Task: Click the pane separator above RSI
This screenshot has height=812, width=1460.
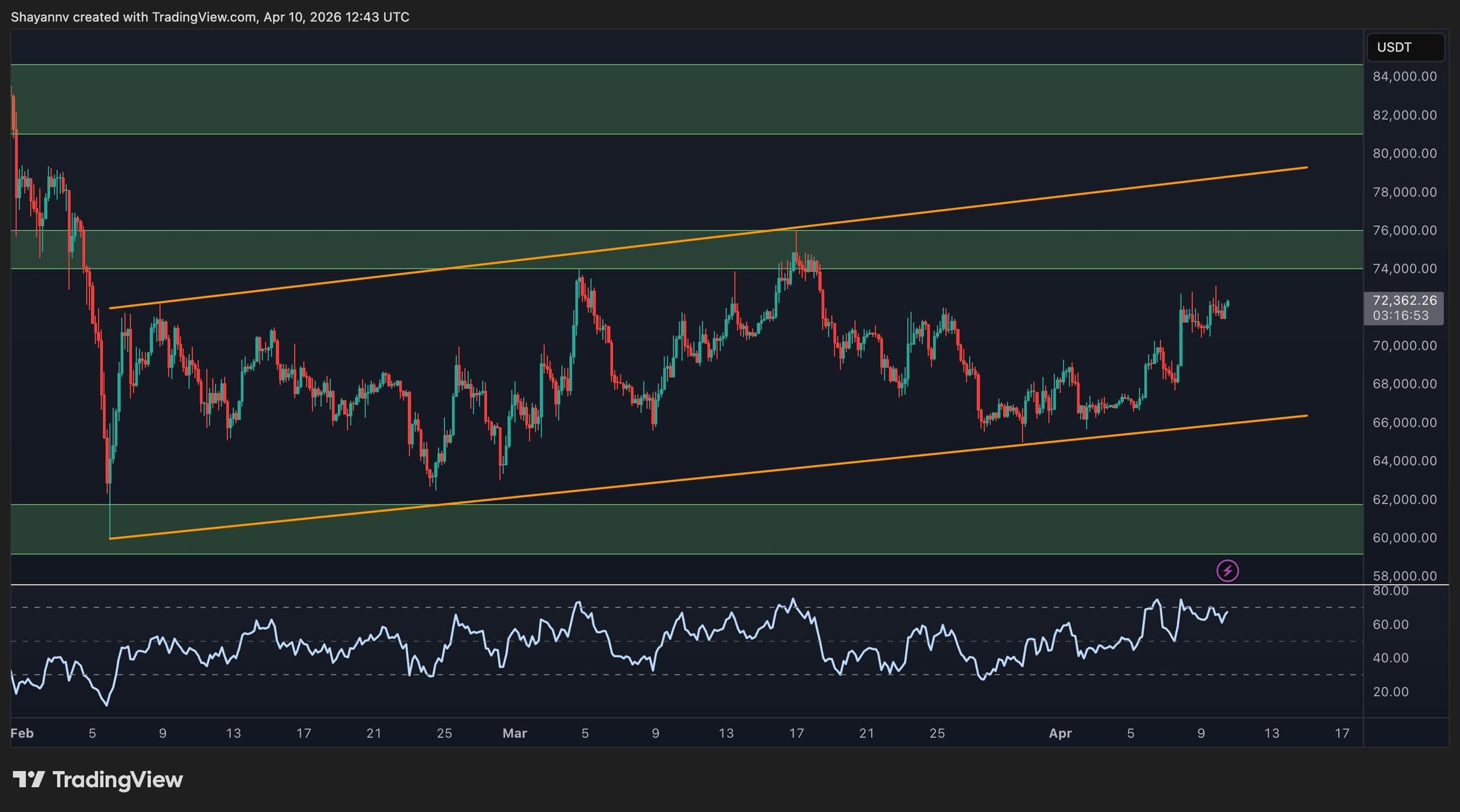Action: point(684,584)
